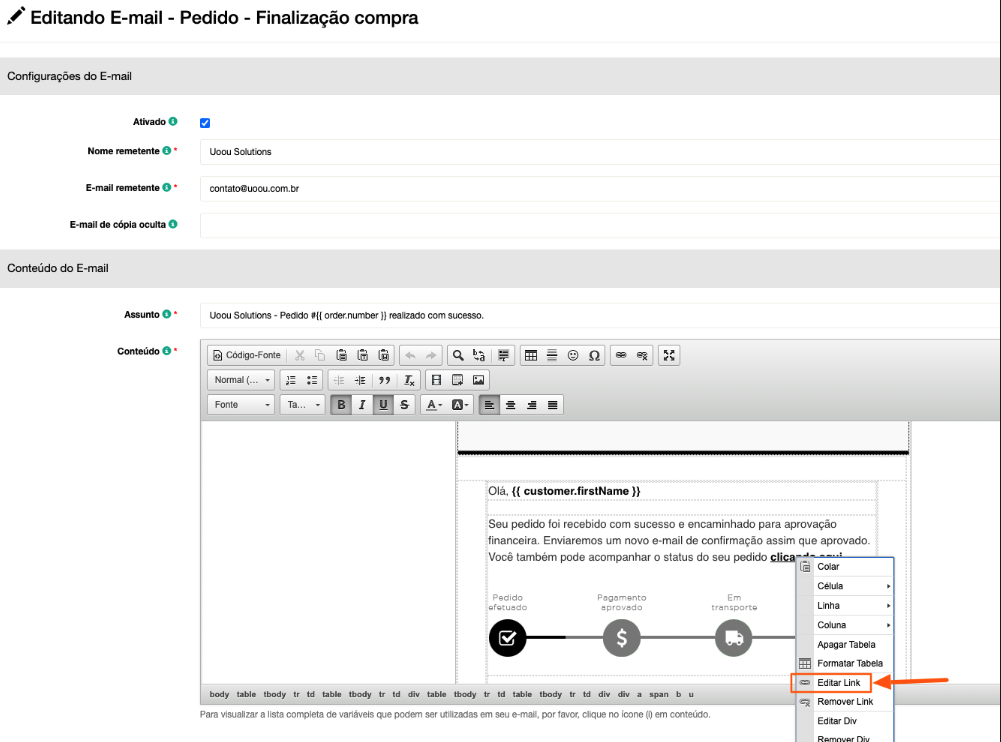Click the Insert Link chain icon
This screenshot has width=1001, height=742.
(x=621, y=355)
